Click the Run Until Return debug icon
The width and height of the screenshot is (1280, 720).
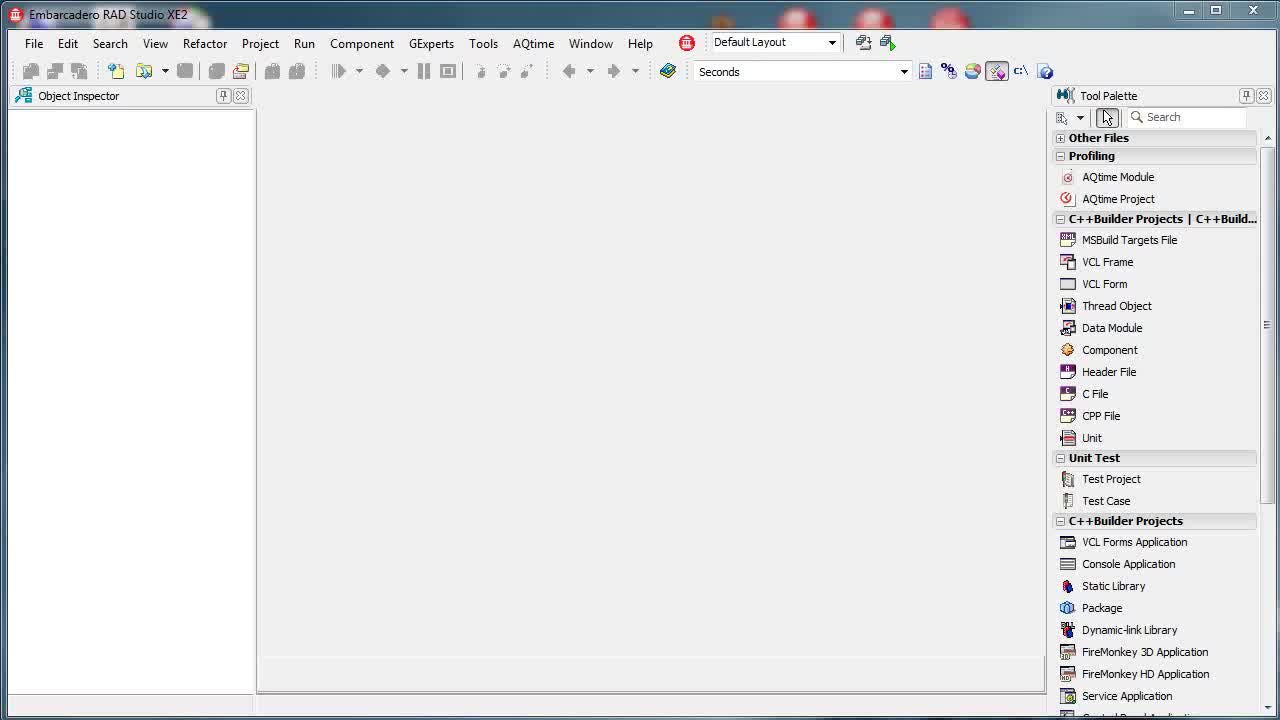coord(528,71)
